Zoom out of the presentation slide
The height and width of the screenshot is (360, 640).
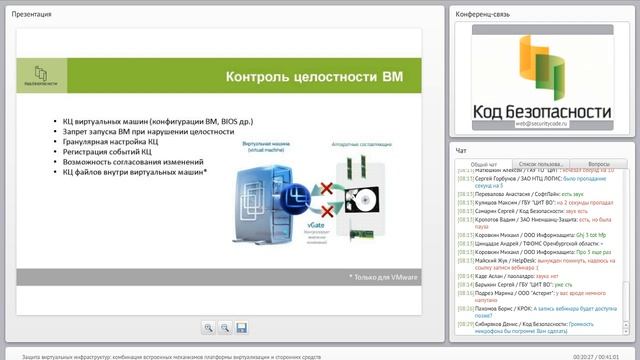point(224,328)
